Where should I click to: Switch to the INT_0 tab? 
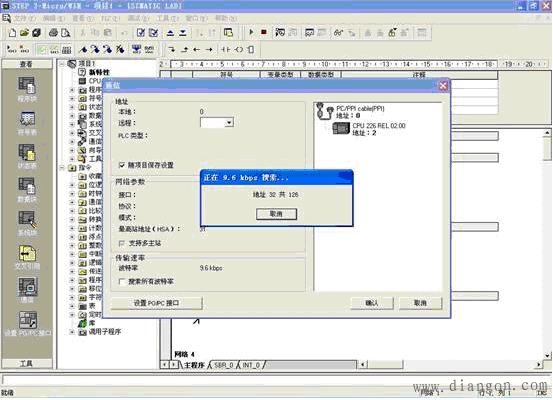click(251, 365)
